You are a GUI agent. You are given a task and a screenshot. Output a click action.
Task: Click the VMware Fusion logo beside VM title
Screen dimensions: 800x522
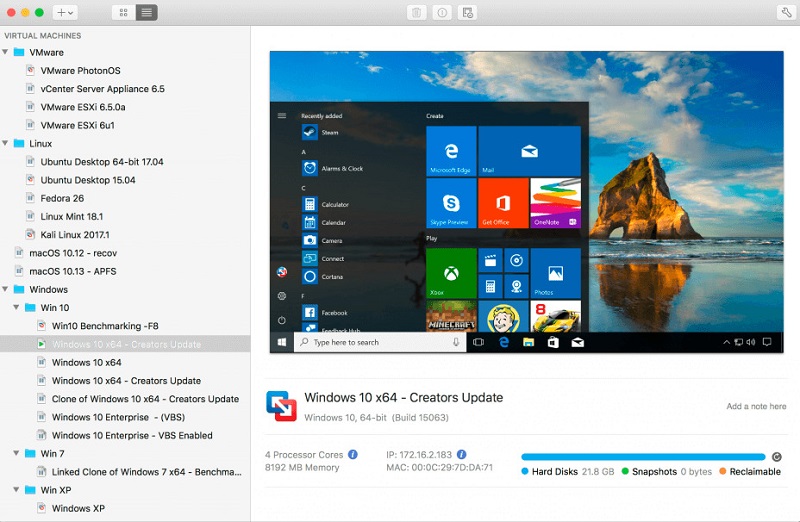[281, 406]
